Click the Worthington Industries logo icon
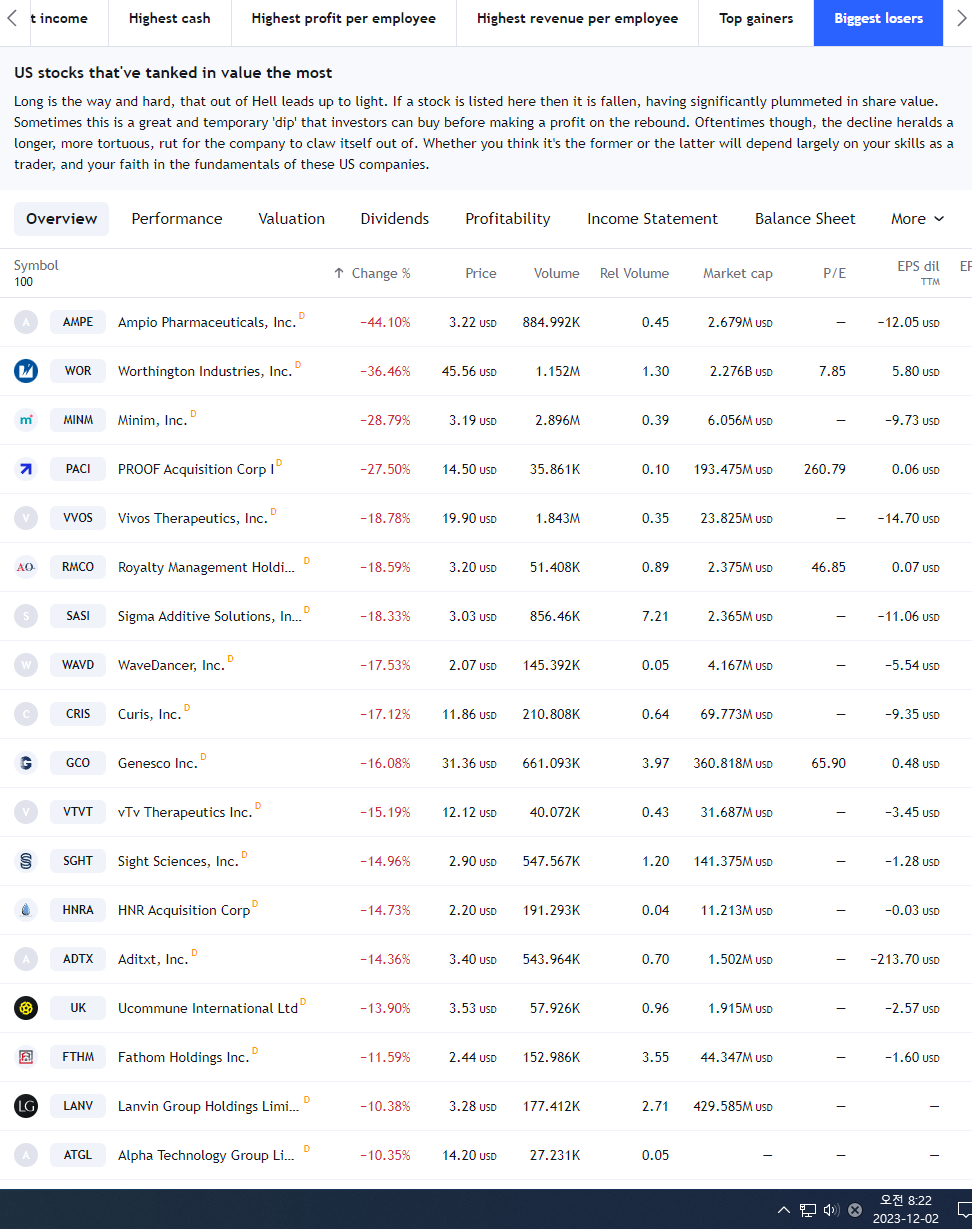Image resolution: width=972 pixels, height=1229 pixels. tap(26, 371)
